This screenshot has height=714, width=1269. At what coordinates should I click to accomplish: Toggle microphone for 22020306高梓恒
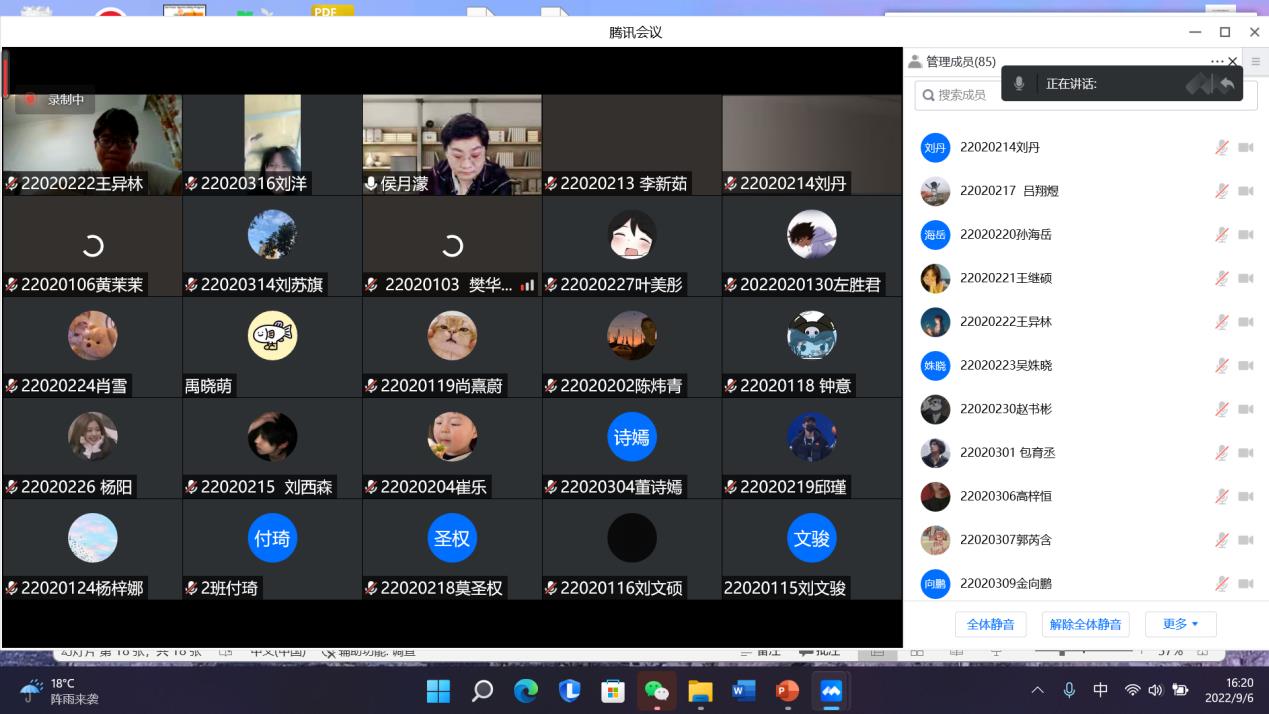point(1222,496)
